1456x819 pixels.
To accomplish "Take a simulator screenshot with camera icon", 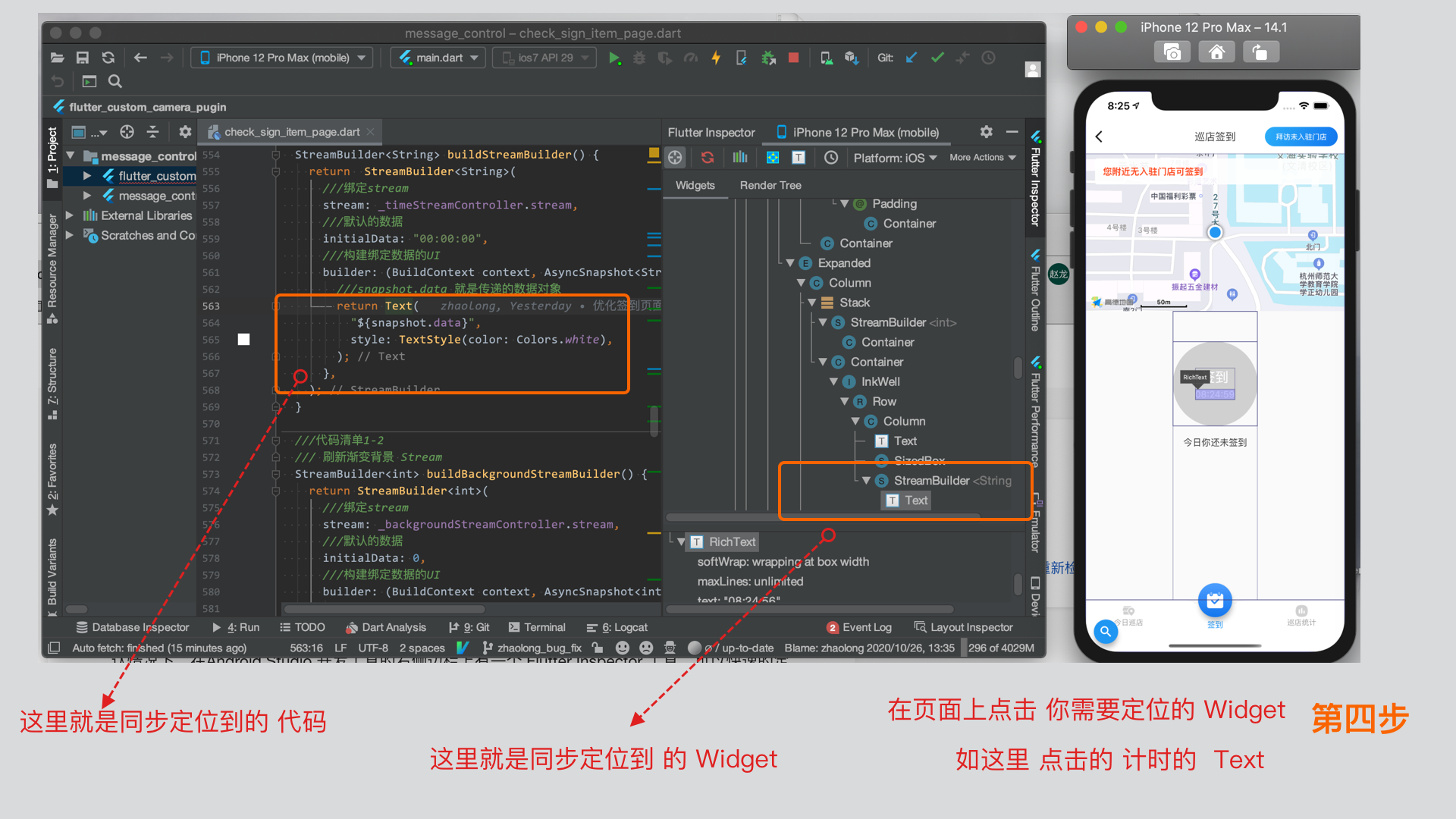I will (1172, 52).
